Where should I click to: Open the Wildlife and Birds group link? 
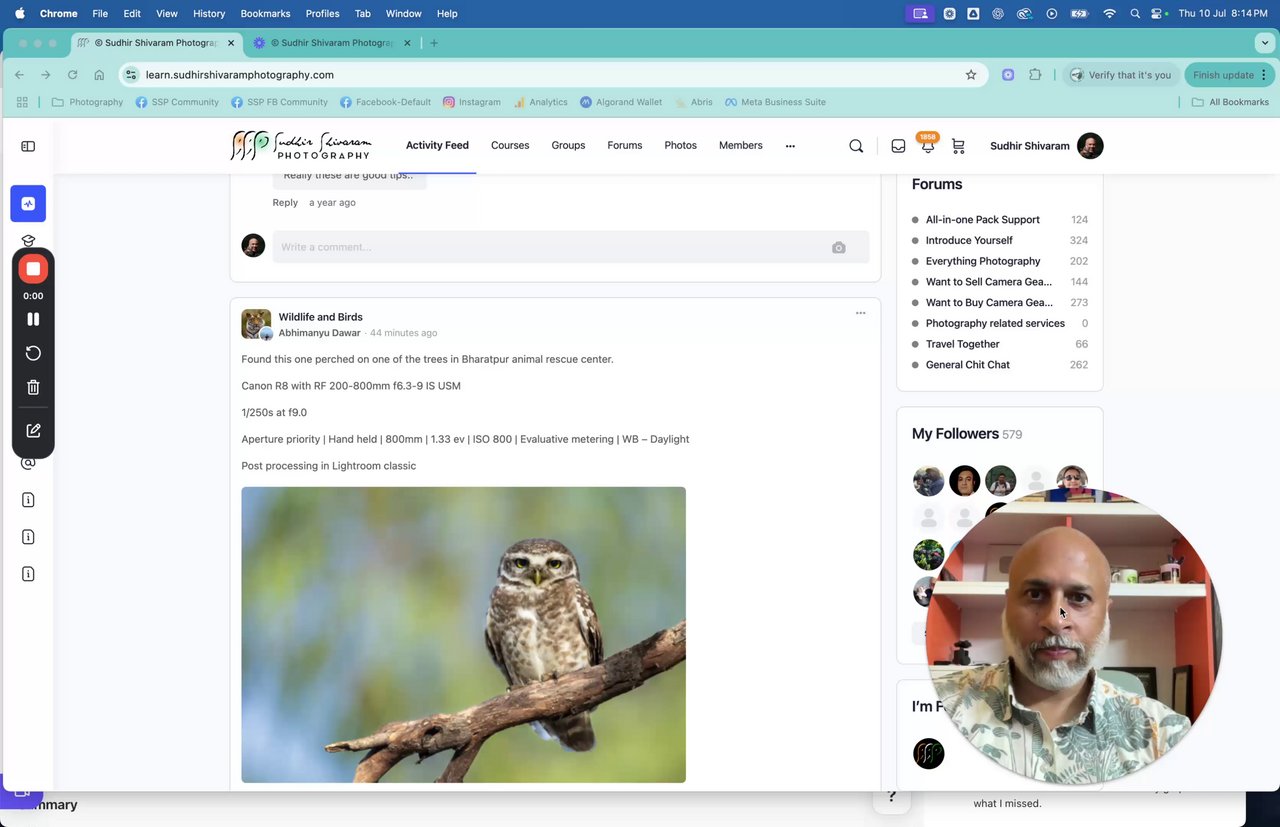[x=320, y=317]
